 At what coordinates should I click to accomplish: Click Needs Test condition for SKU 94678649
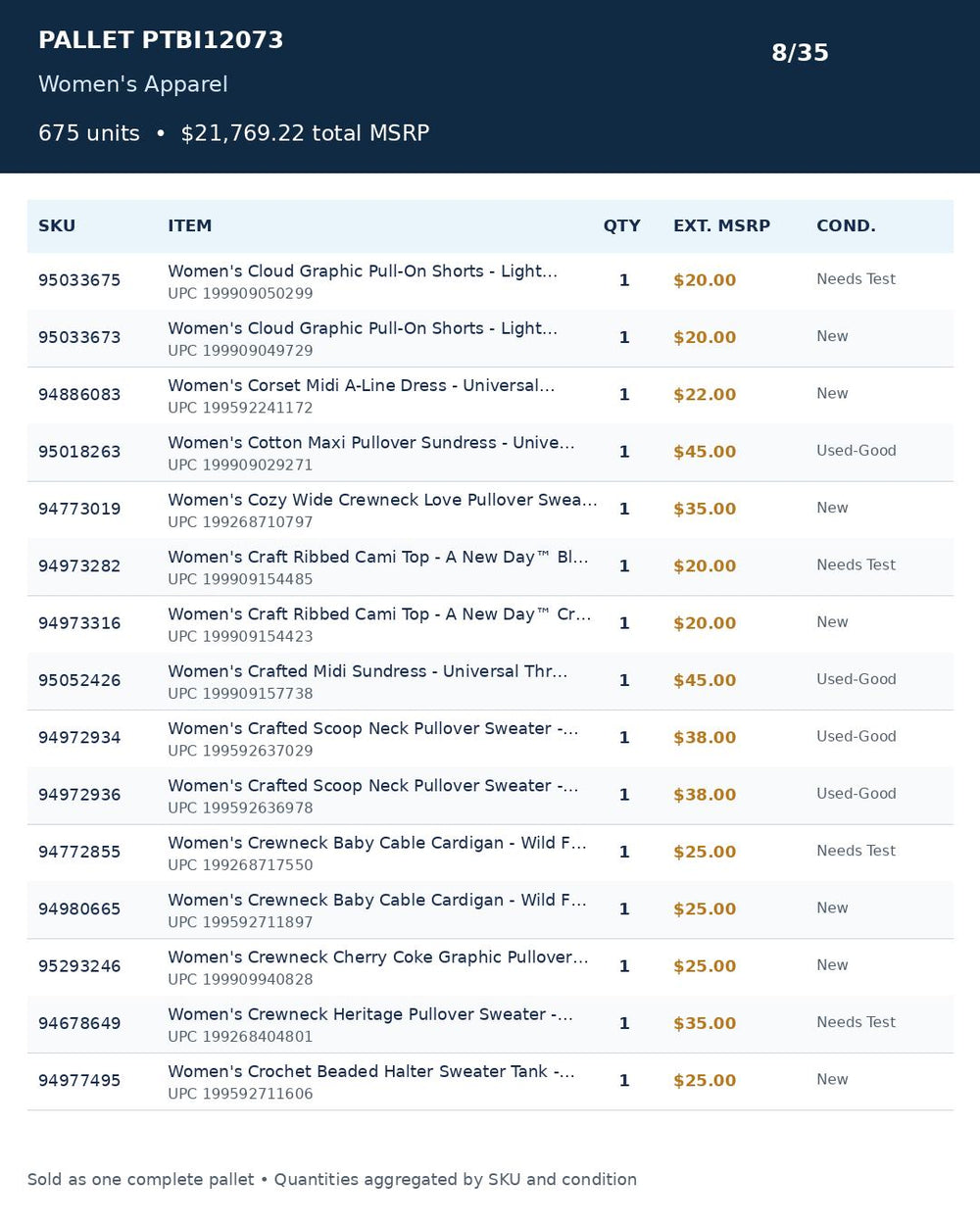tap(856, 1022)
